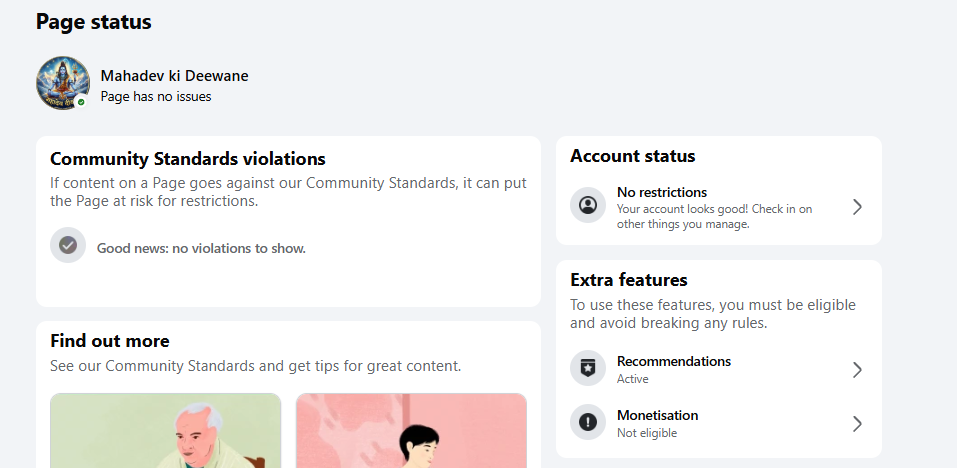
Task: Expand the Monetisation chevron arrow
Action: 858,423
